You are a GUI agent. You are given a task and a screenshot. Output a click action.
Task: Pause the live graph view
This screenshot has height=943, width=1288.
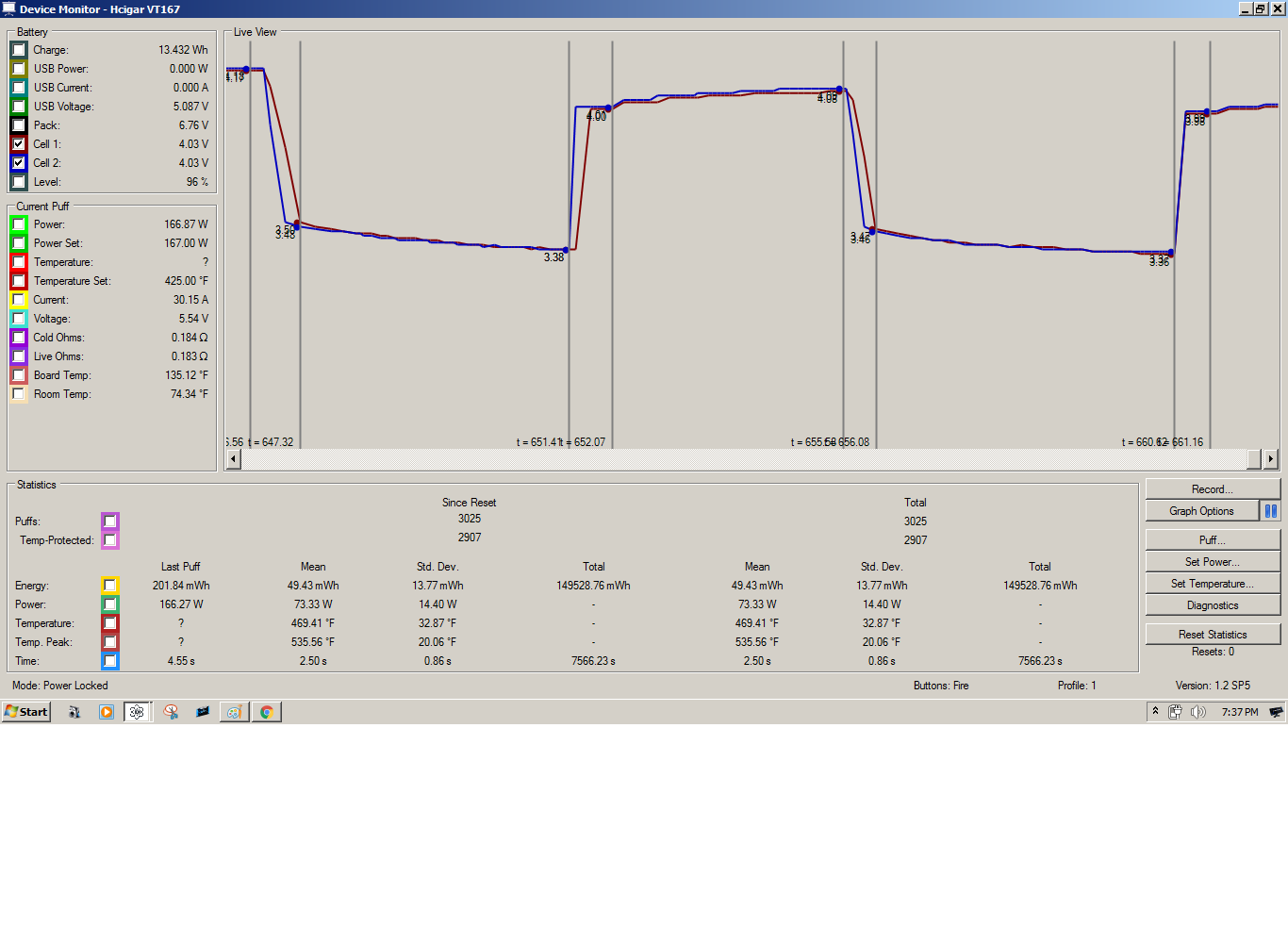(x=1270, y=511)
